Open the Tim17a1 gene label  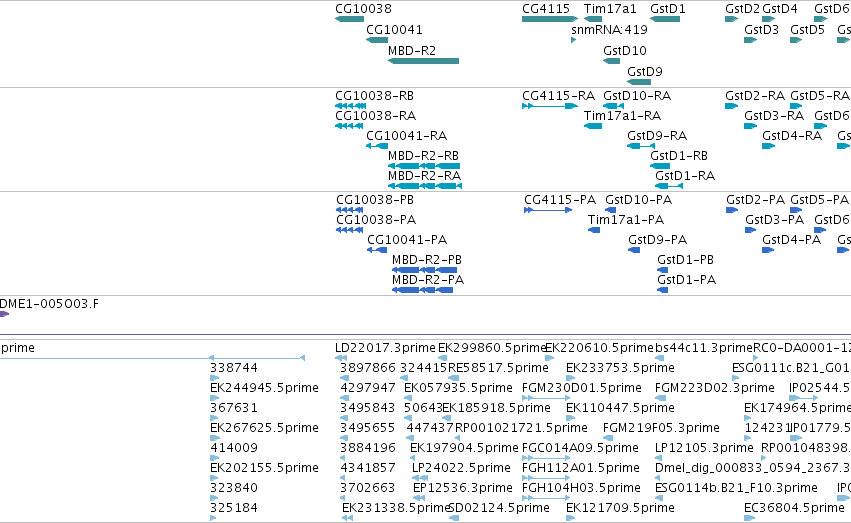point(610,9)
